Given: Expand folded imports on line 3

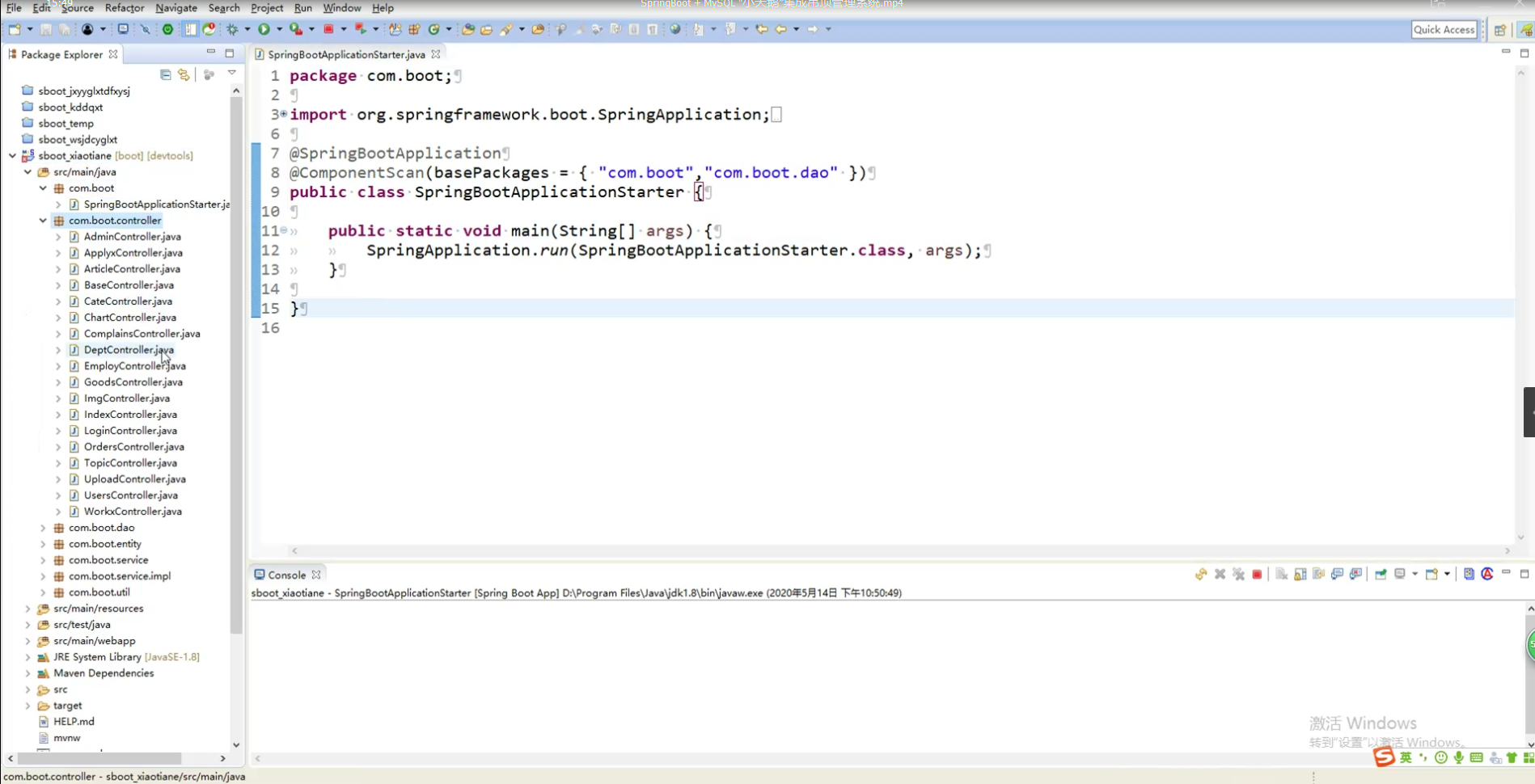Looking at the screenshot, I should click(284, 114).
